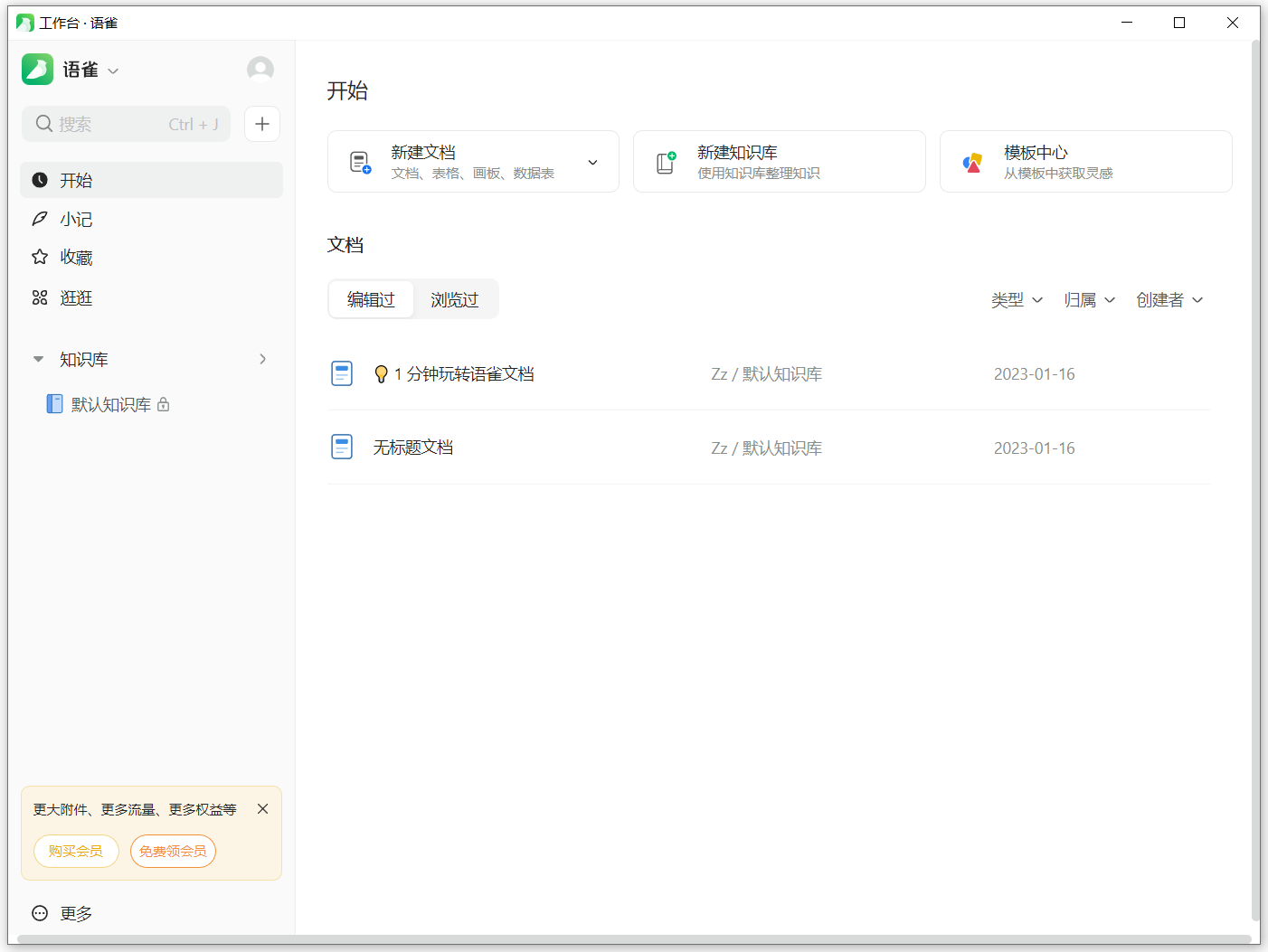Viewport: 1268px width, 952px height.
Task: Click date 2023-01-16 in 无标题文档 row
Action: click(x=1035, y=448)
